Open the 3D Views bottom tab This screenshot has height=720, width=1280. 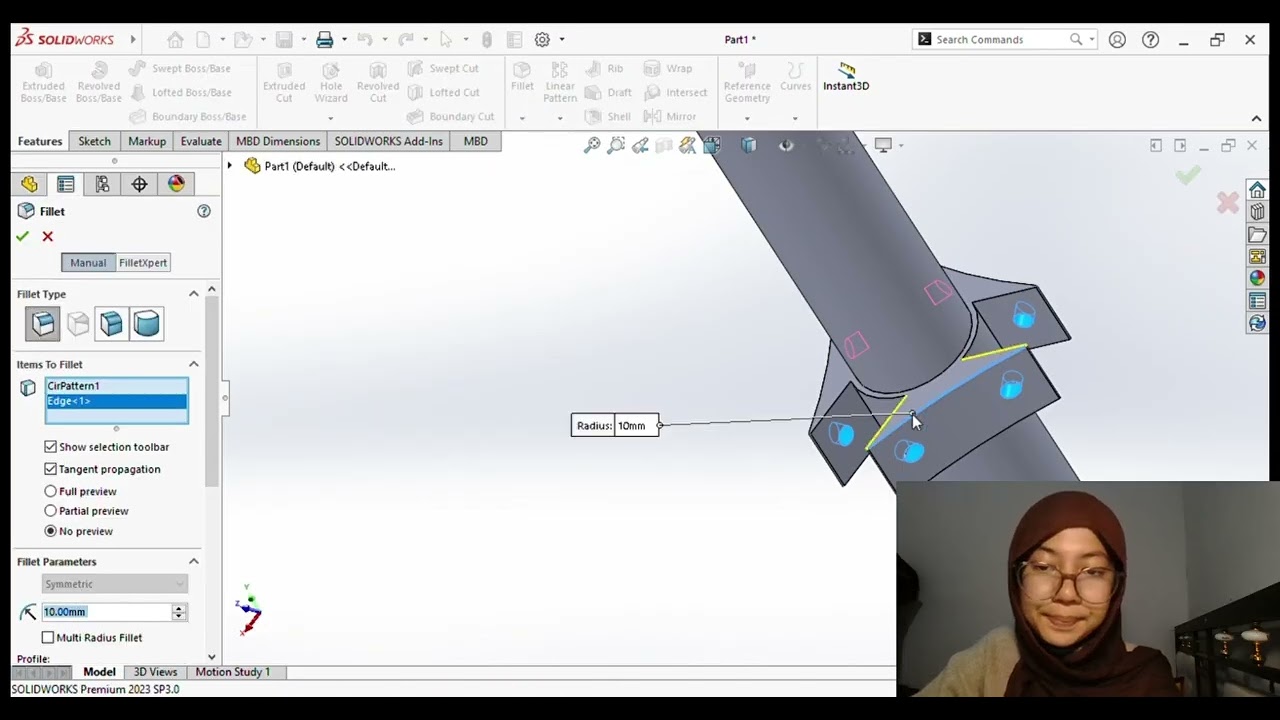(155, 672)
